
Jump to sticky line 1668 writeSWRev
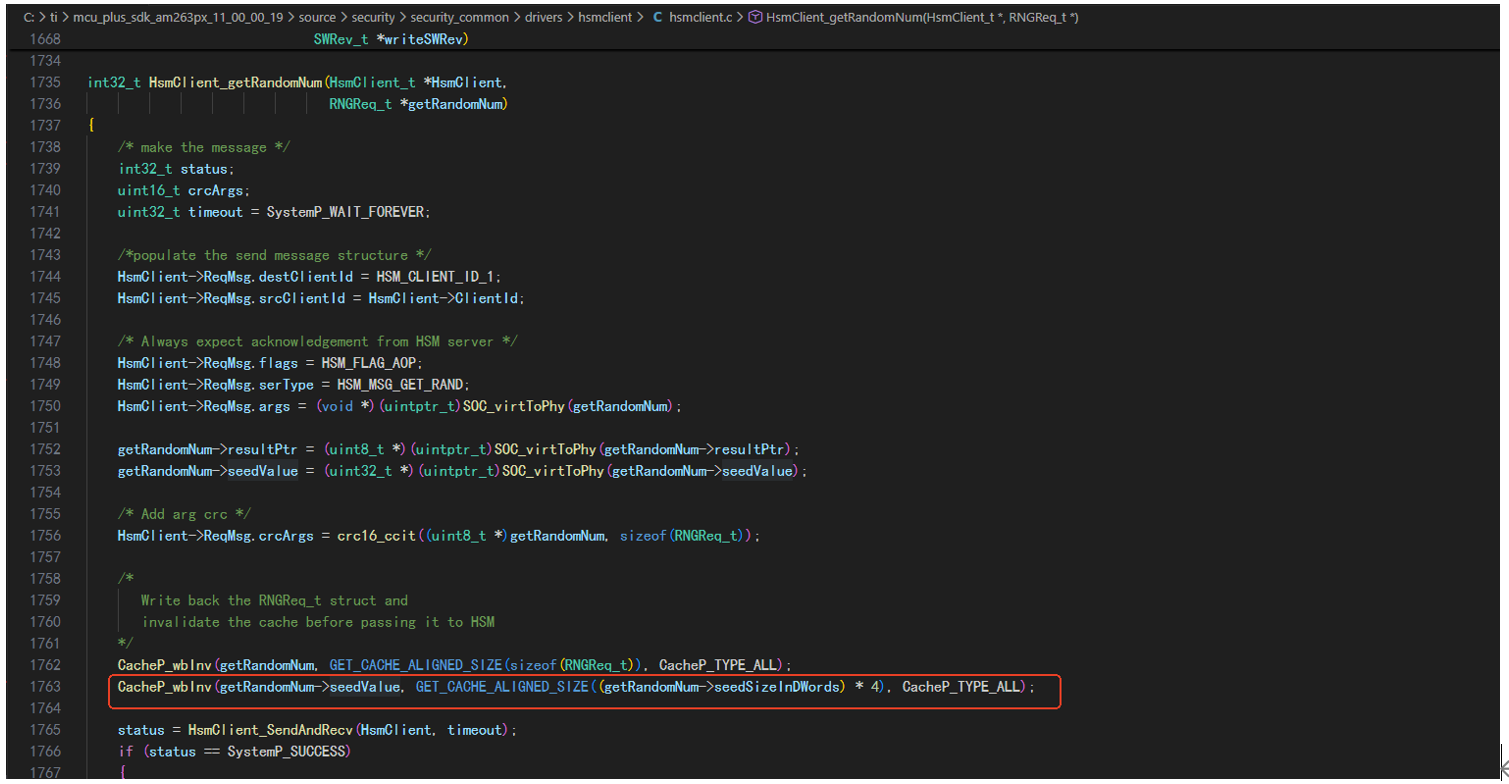point(392,39)
